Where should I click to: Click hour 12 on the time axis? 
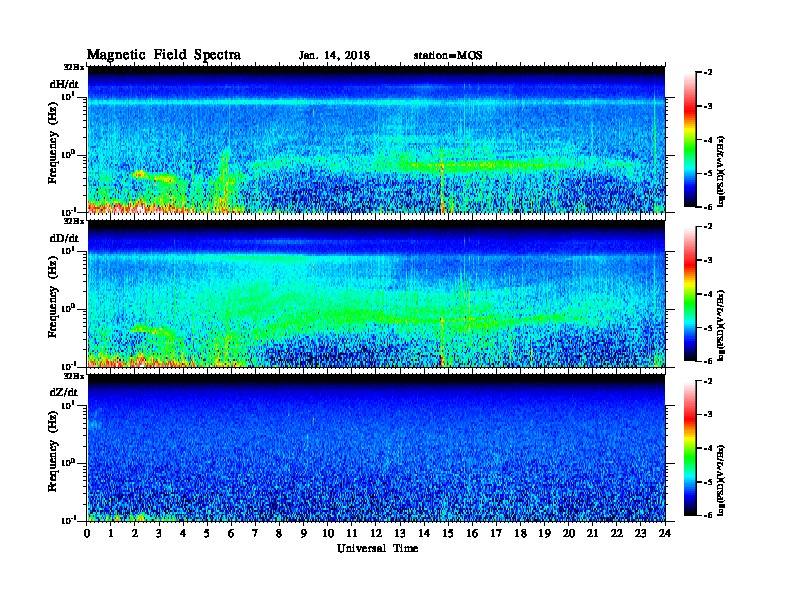pos(376,533)
